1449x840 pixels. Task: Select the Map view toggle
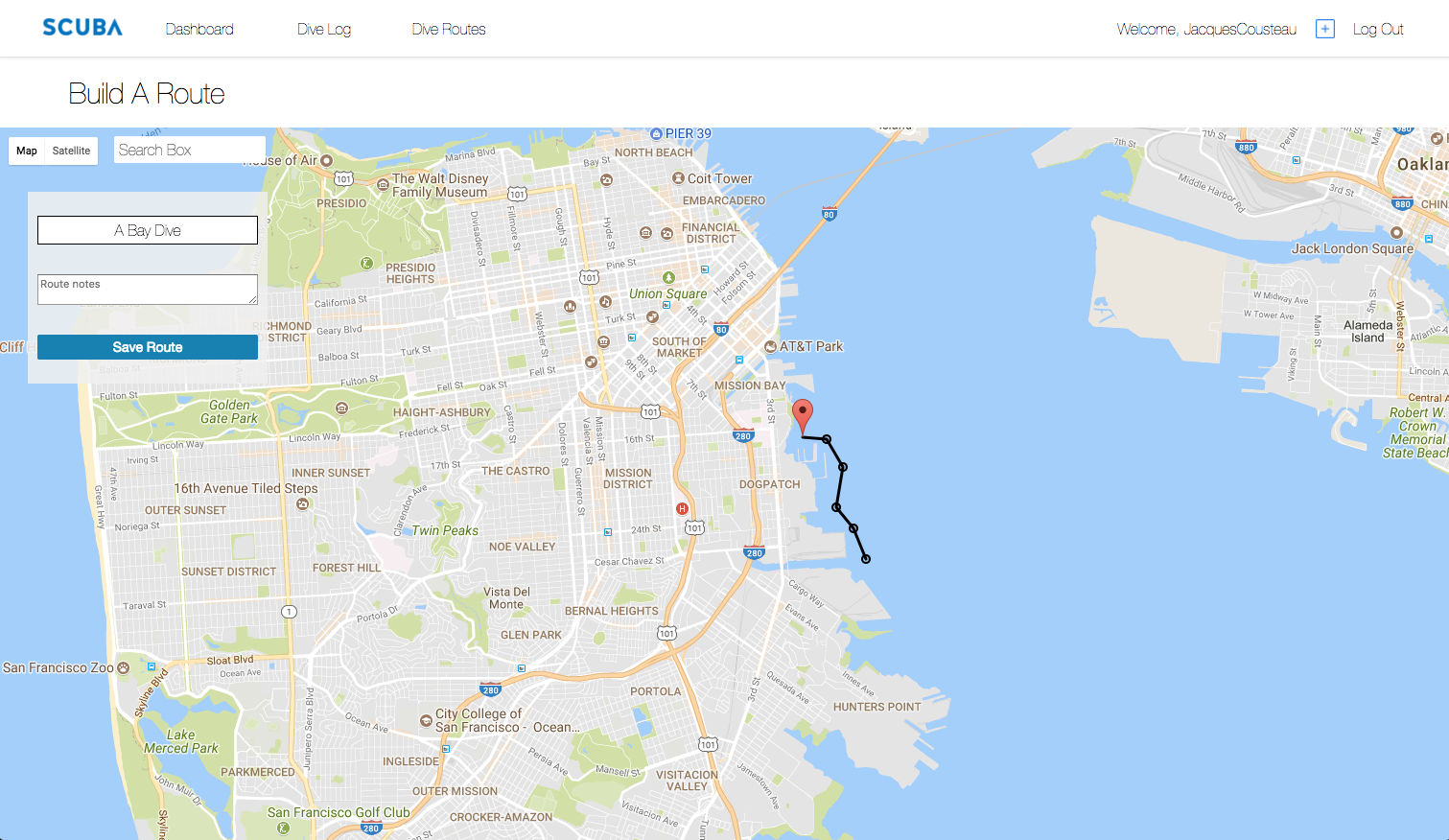tap(27, 151)
